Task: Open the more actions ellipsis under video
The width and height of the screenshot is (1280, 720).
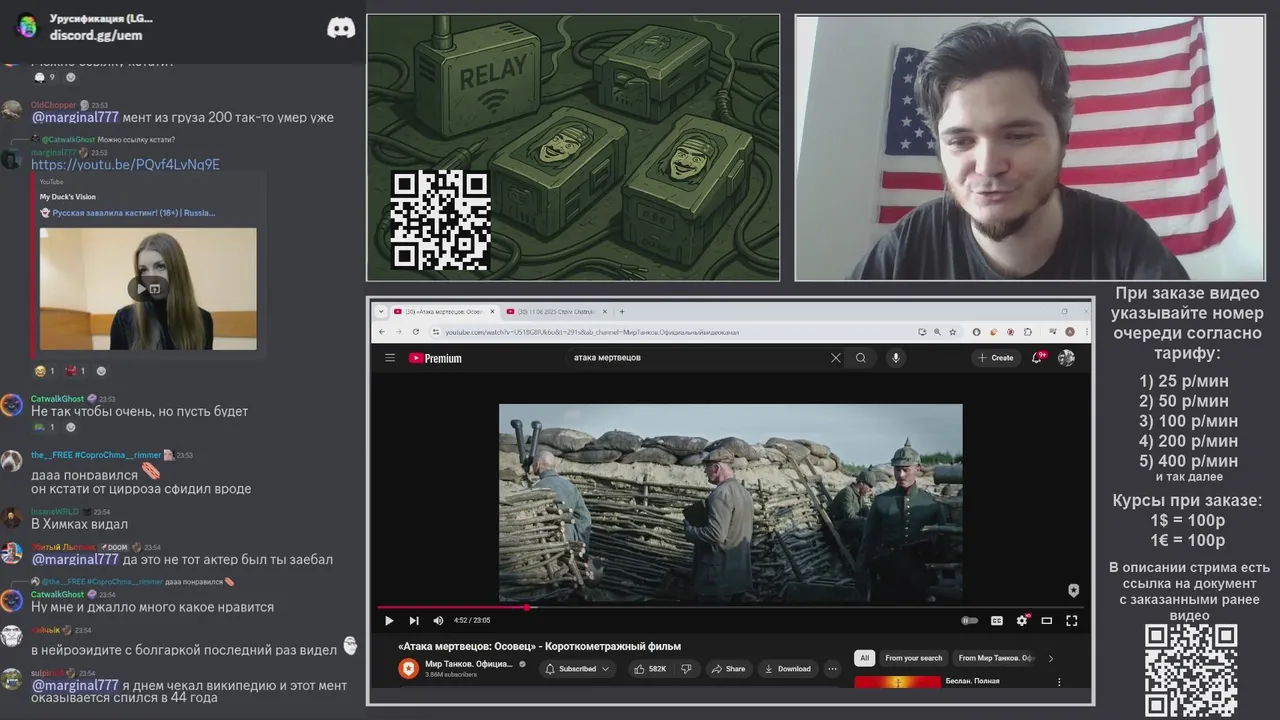Action: 832,669
